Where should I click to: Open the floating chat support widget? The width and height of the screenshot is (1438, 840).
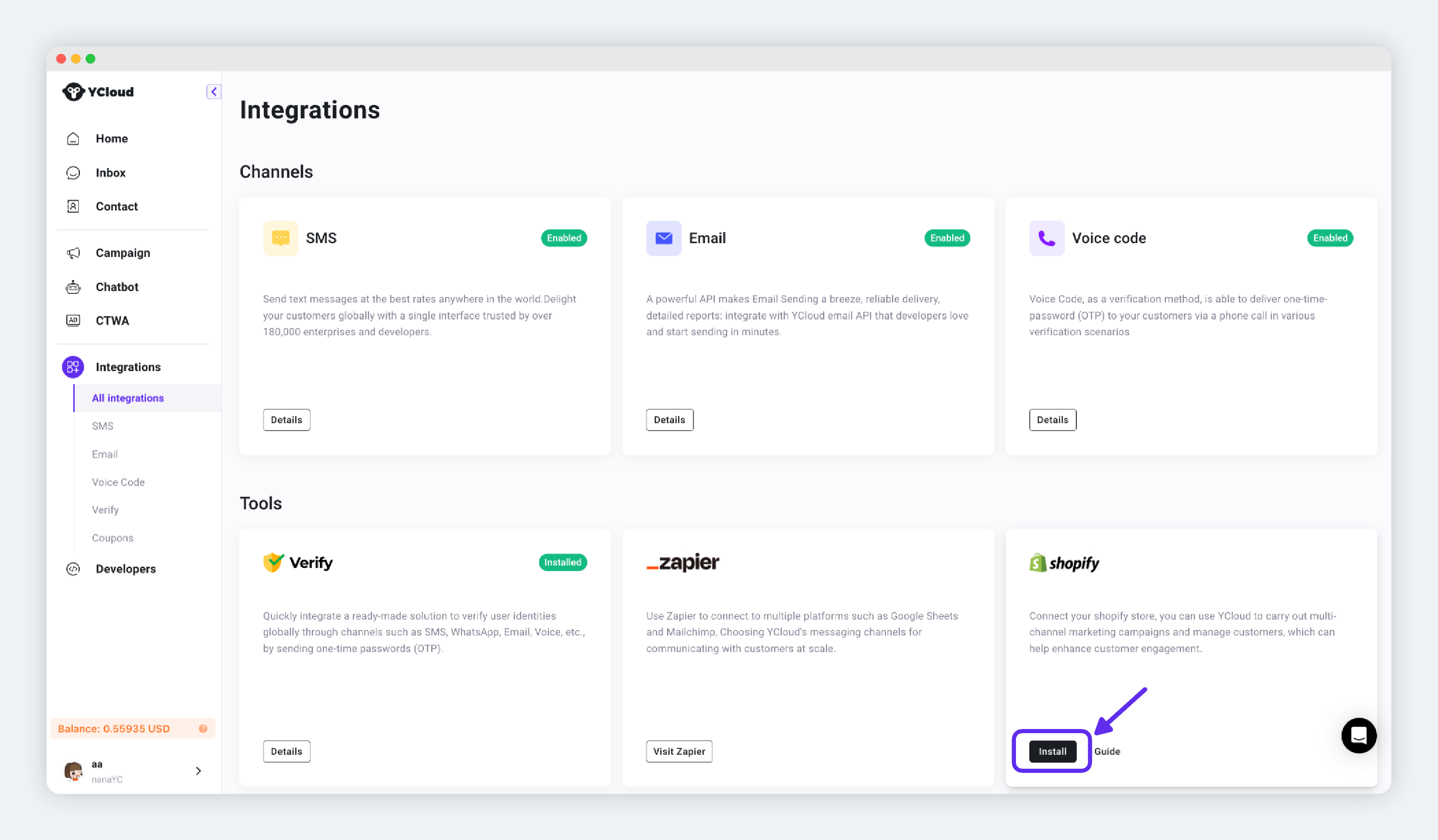(1359, 735)
